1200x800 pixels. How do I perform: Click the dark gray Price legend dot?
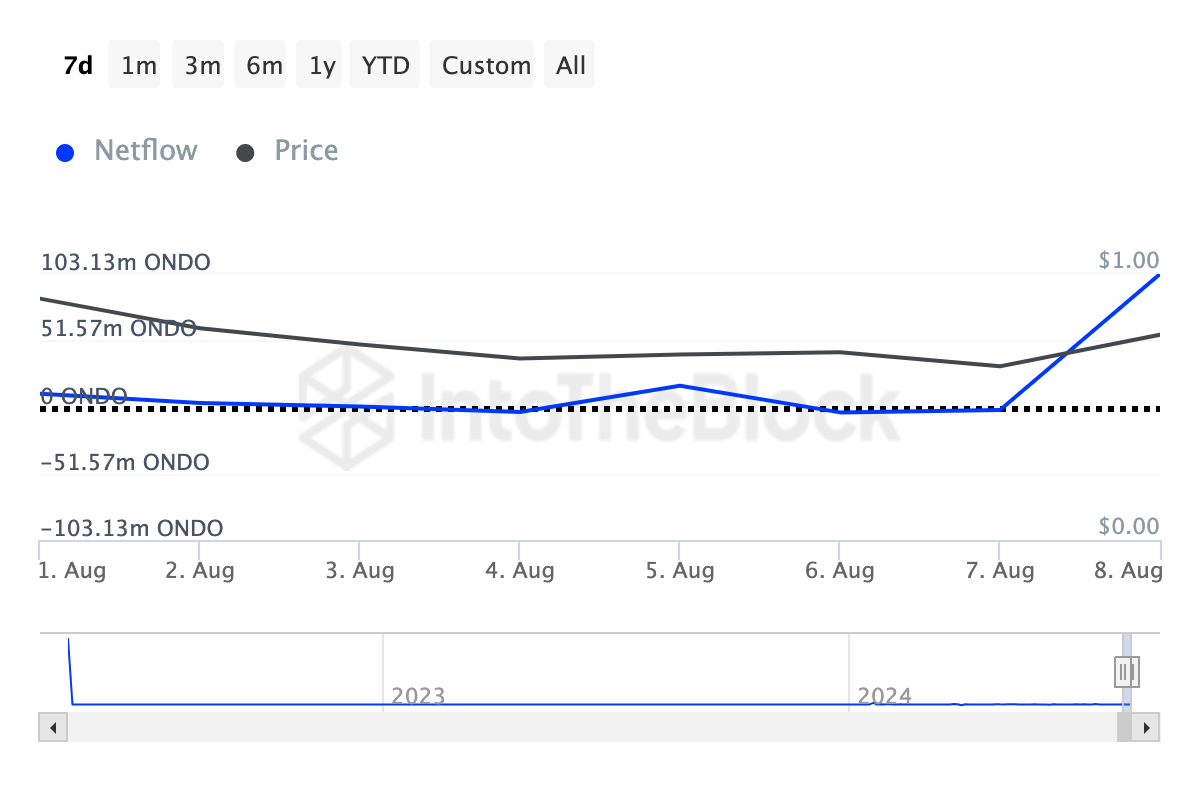(x=246, y=153)
